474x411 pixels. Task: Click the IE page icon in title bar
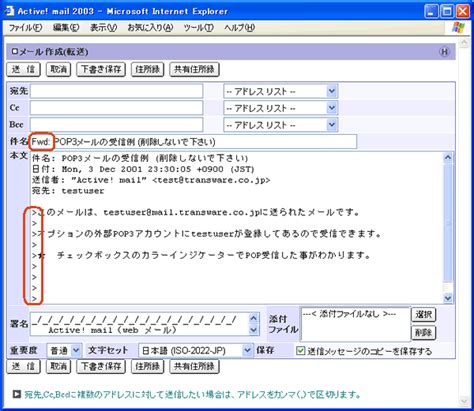10,11
